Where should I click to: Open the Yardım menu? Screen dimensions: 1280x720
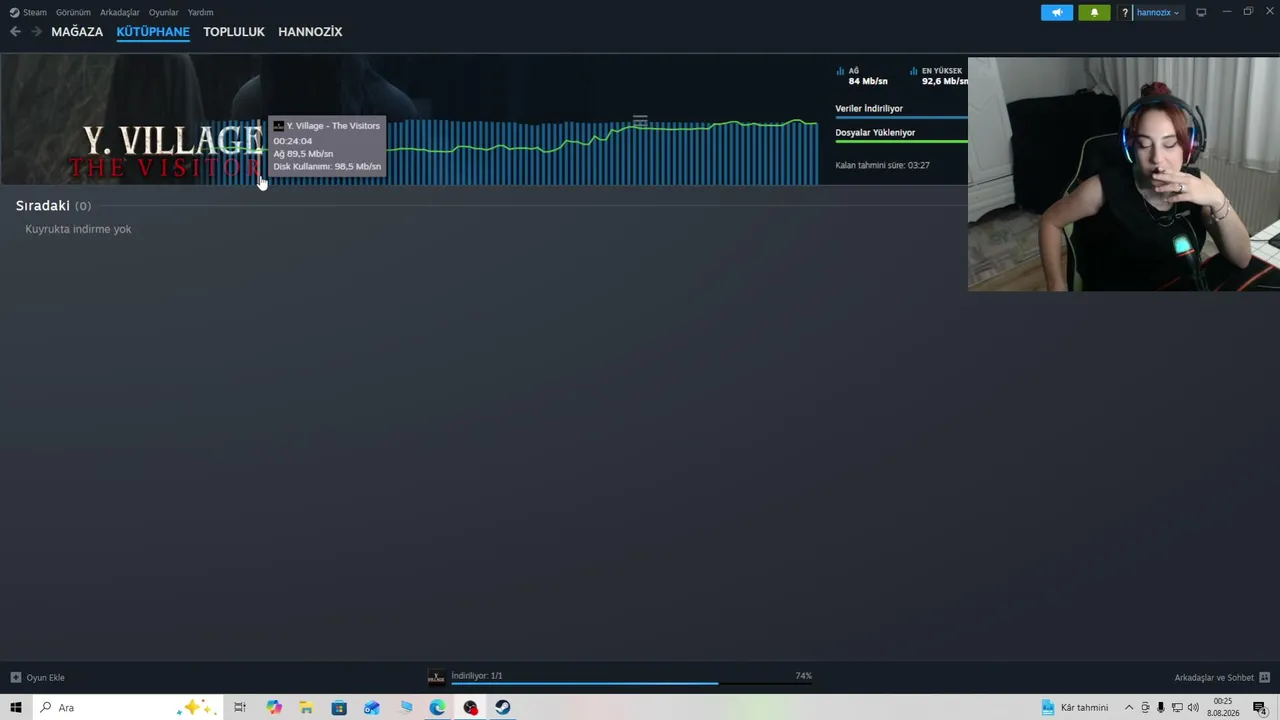(200, 12)
